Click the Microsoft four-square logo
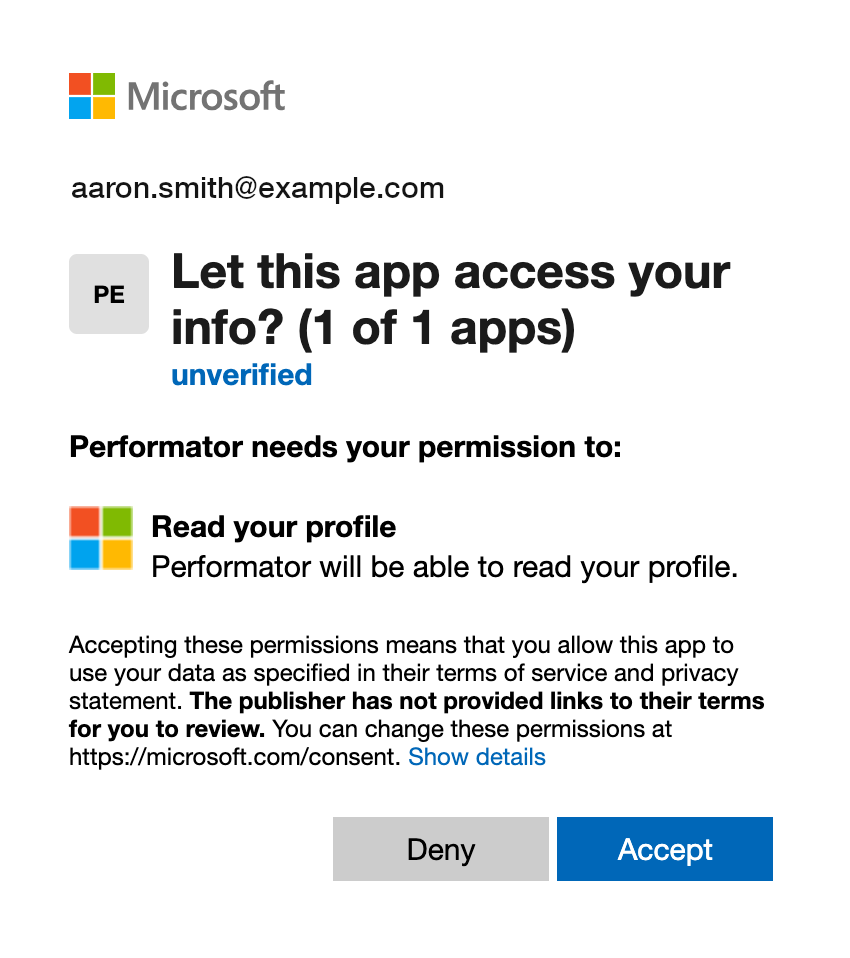This screenshot has width=850, height=958. point(91,94)
